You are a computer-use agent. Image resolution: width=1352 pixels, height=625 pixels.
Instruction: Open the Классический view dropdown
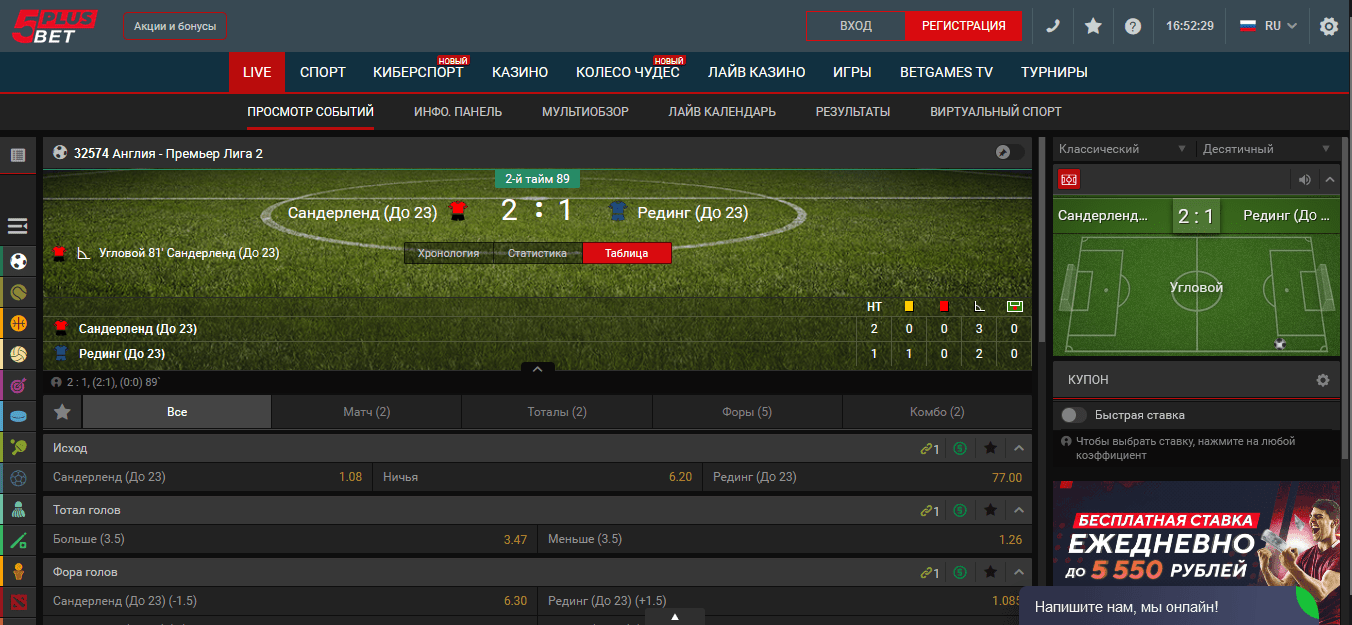click(1123, 149)
